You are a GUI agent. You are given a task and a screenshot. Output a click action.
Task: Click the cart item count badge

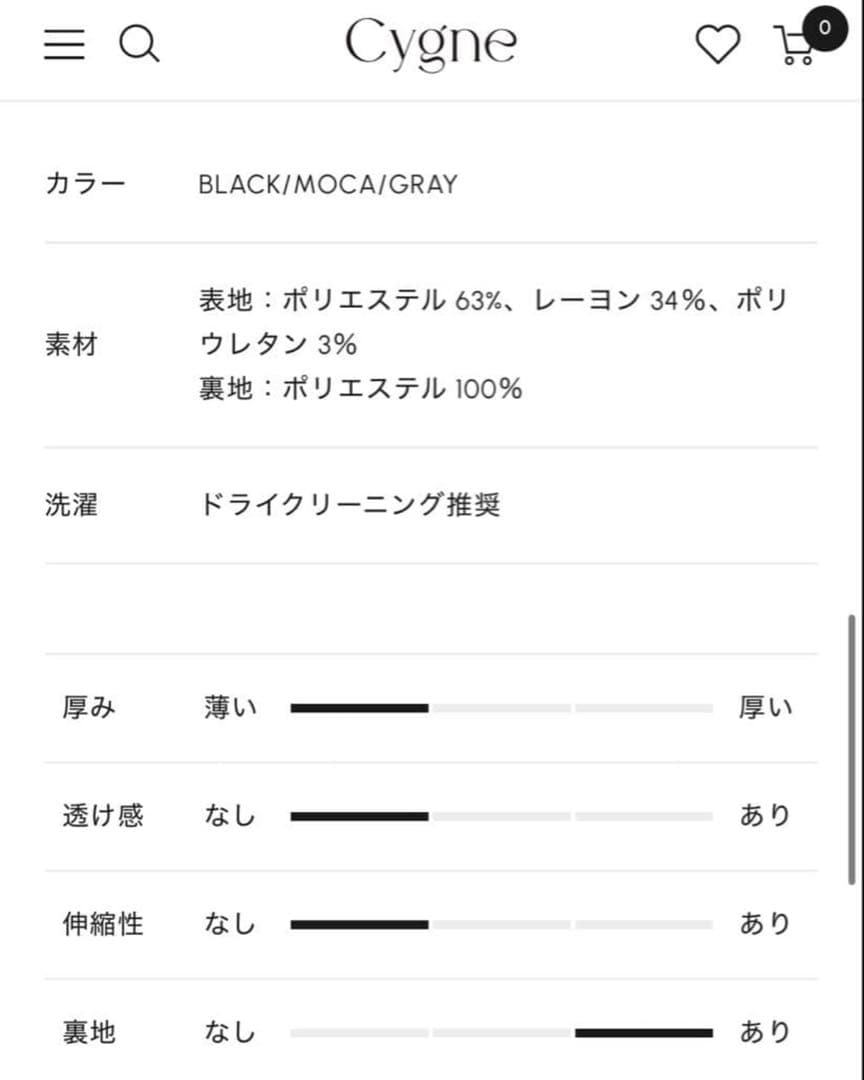coord(824,27)
